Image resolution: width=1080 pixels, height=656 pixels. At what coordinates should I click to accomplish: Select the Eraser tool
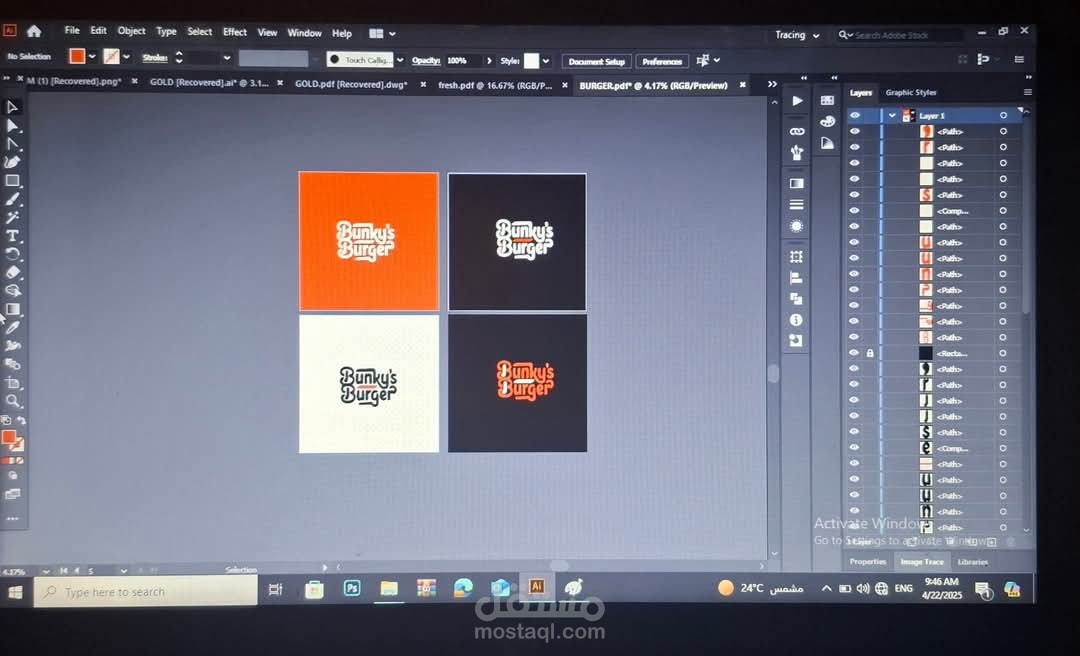[x=12, y=272]
